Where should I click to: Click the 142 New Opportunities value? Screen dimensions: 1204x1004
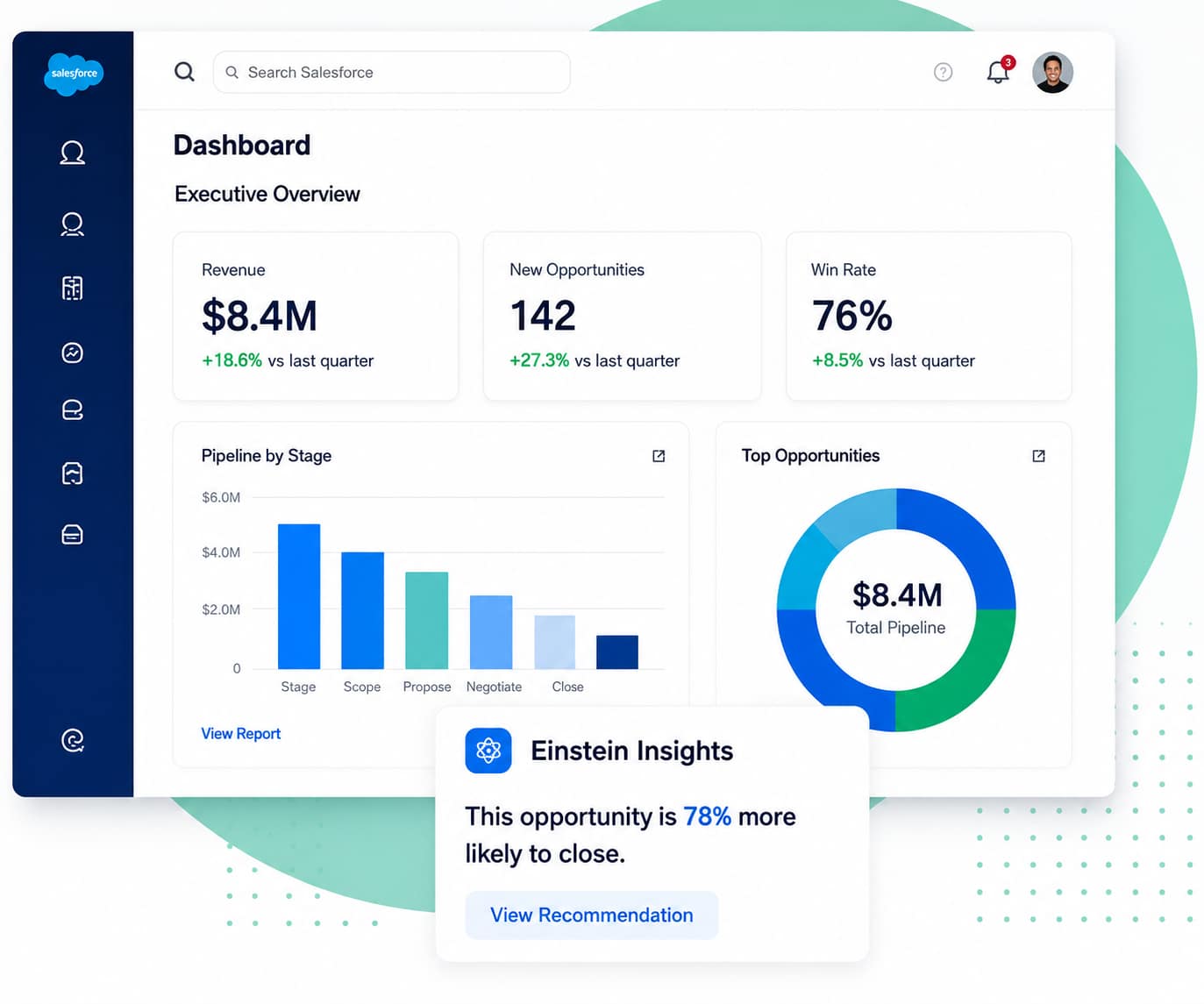(x=543, y=316)
